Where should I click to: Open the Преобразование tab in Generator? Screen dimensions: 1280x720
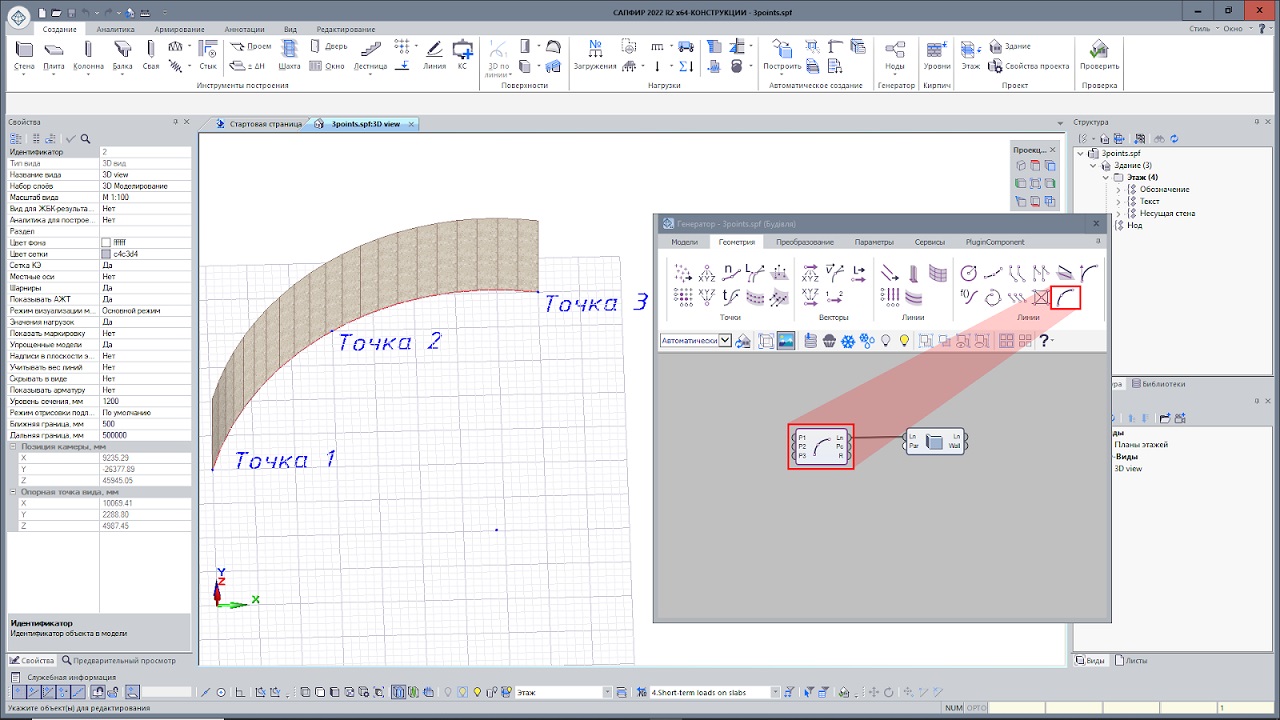805,242
